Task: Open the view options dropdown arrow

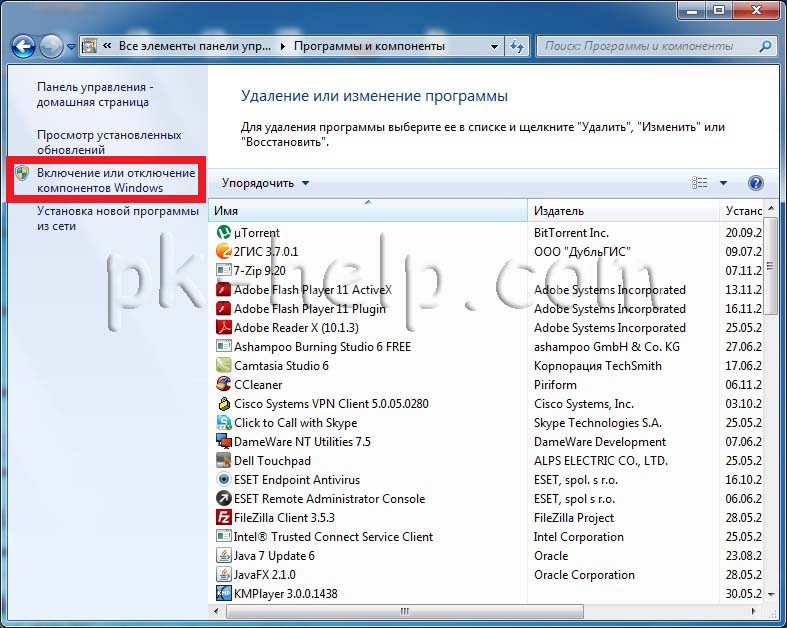Action: pyautogui.click(x=723, y=183)
